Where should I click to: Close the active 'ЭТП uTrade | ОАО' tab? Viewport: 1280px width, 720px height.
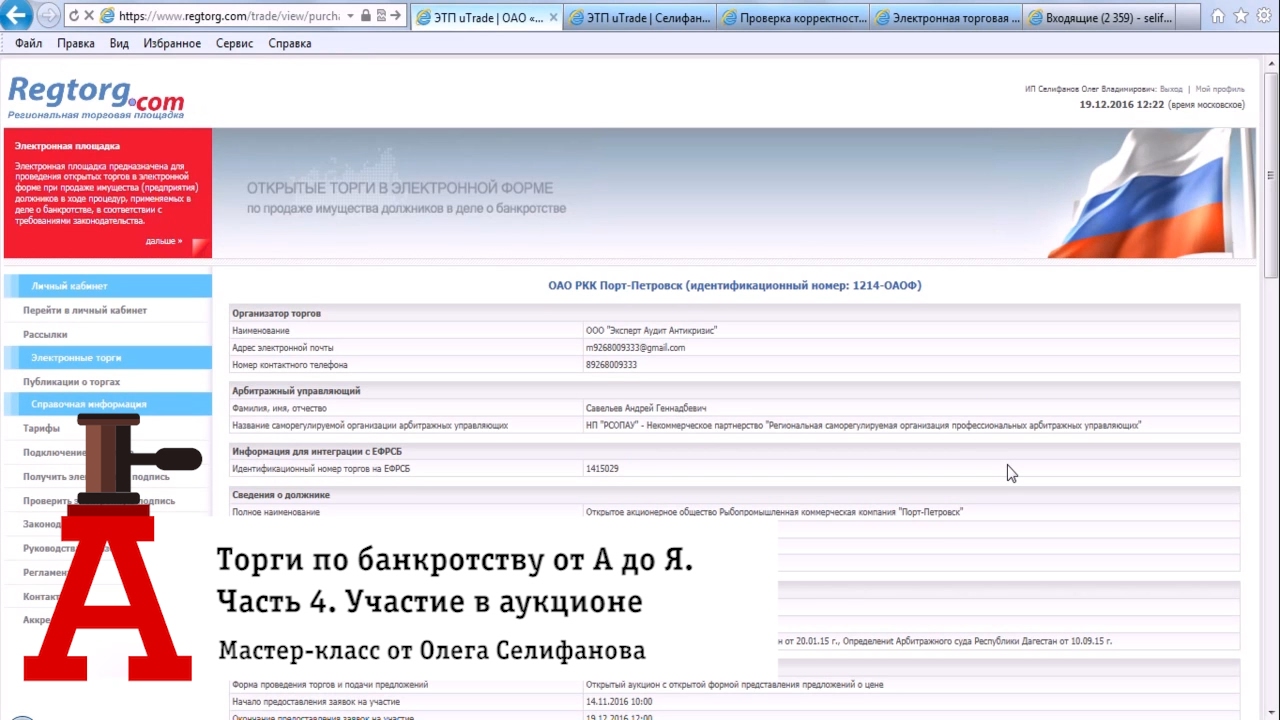[553, 18]
